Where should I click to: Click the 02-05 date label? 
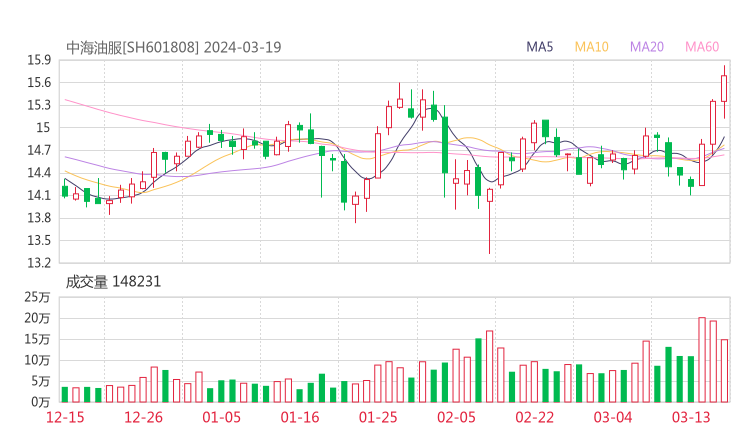pyautogui.click(x=456, y=417)
